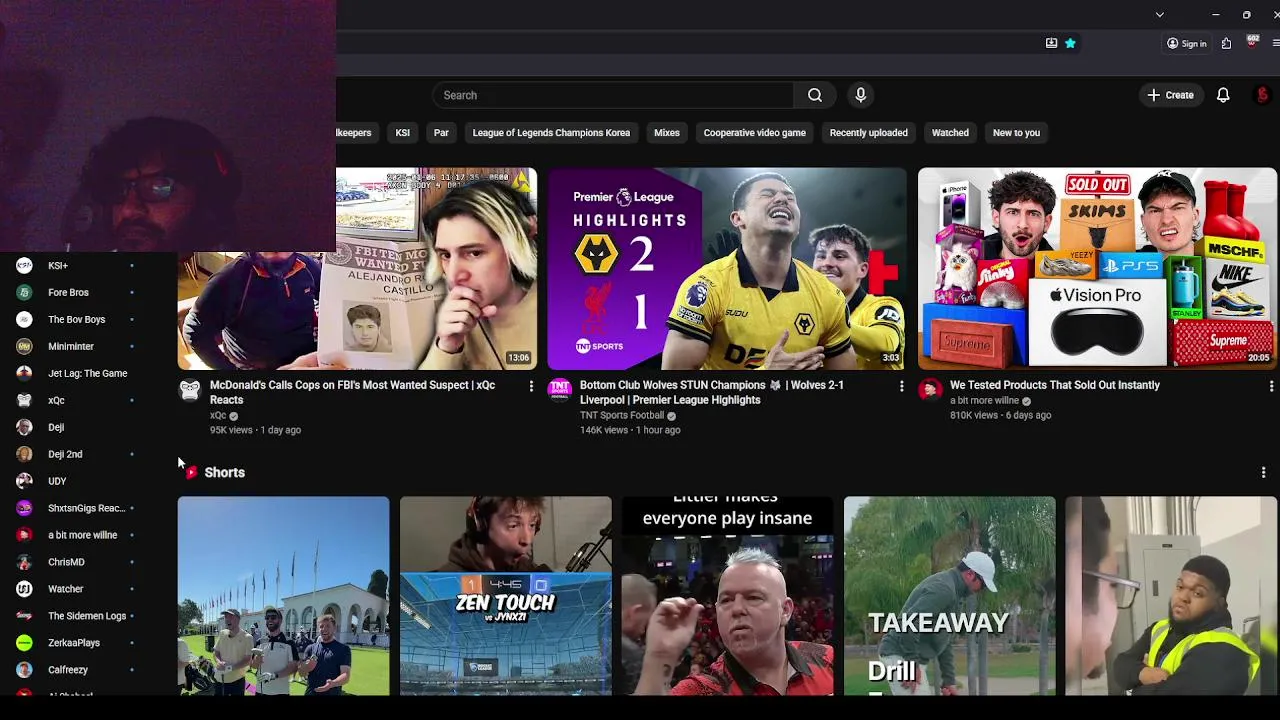Activate voice search microphone
This screenshot has height=720, width=1280.
click(x=860, y=95)
